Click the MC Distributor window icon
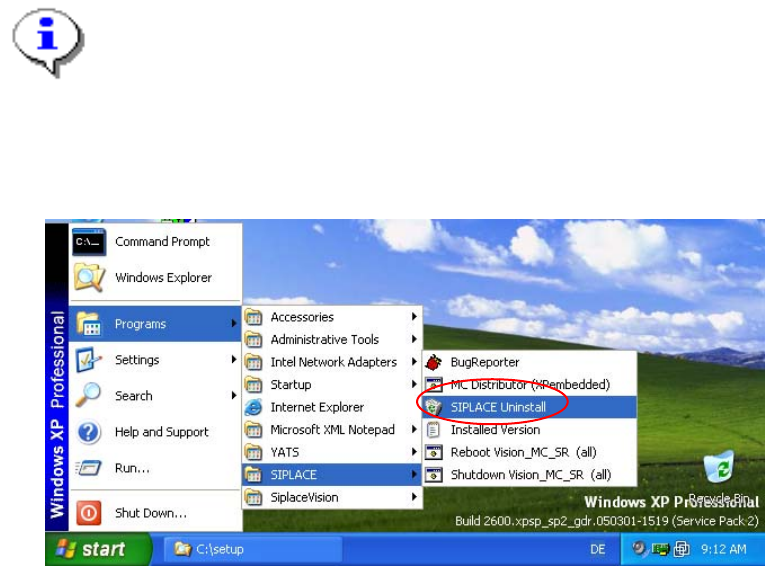This screenshot has height=566, width=765. click(x=434, y=384)
